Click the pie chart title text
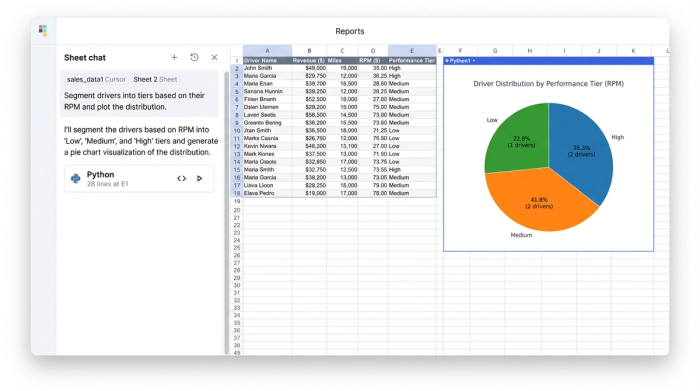The height and width of the screenshot is (391, 700). click(x=548, y=83)
